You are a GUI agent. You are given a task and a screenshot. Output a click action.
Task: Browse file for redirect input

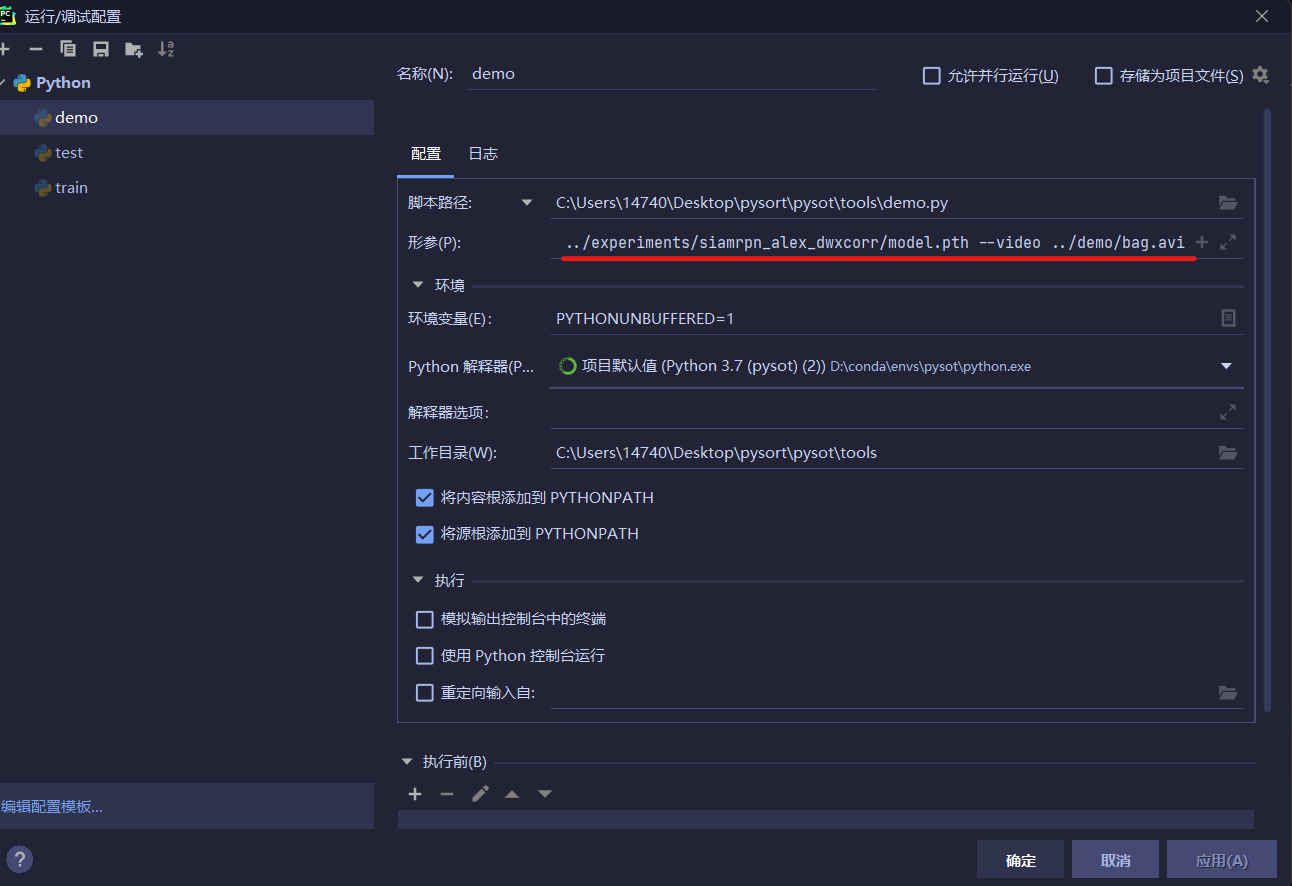[1228, 692]
